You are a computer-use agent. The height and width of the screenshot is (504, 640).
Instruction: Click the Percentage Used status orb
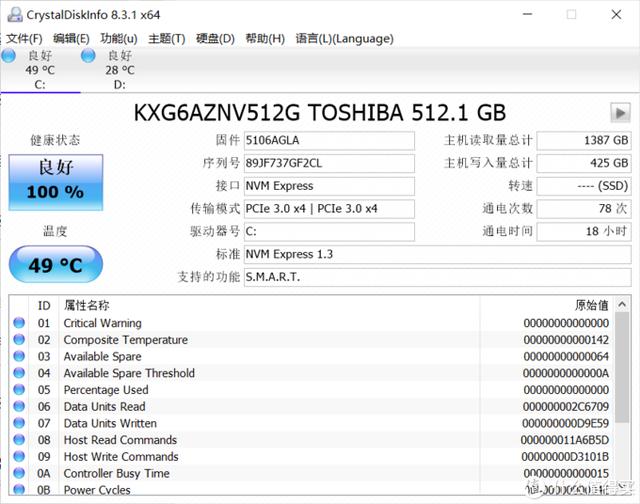(x=18, y=391)
